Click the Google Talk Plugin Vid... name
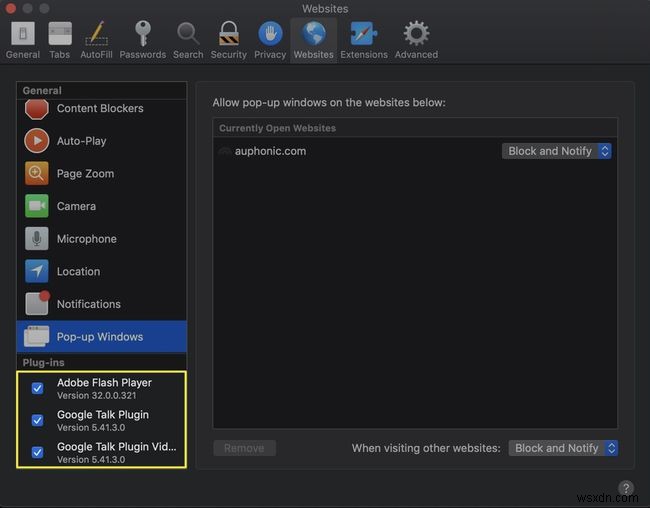The width and height of the screenshot is (650, 508). tap(117, 447)
